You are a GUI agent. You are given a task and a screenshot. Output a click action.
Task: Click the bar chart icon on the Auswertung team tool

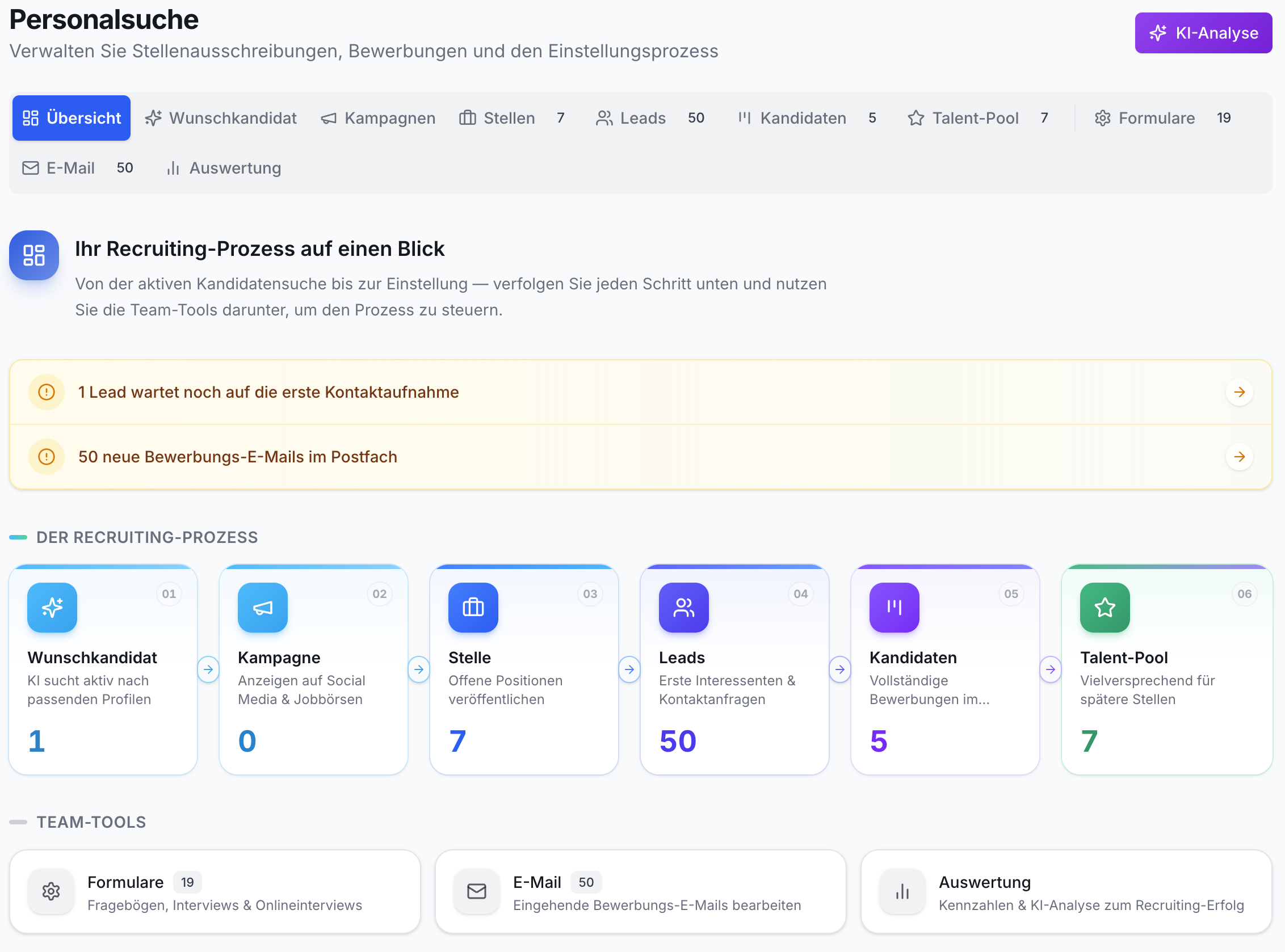click(902, 891)
